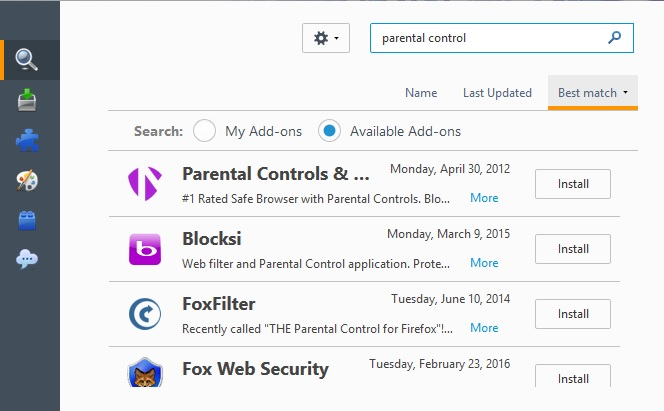Viewport: 664px width, 411px height.
Task: Sort results by Best match
Action: [x=592, y=93]
